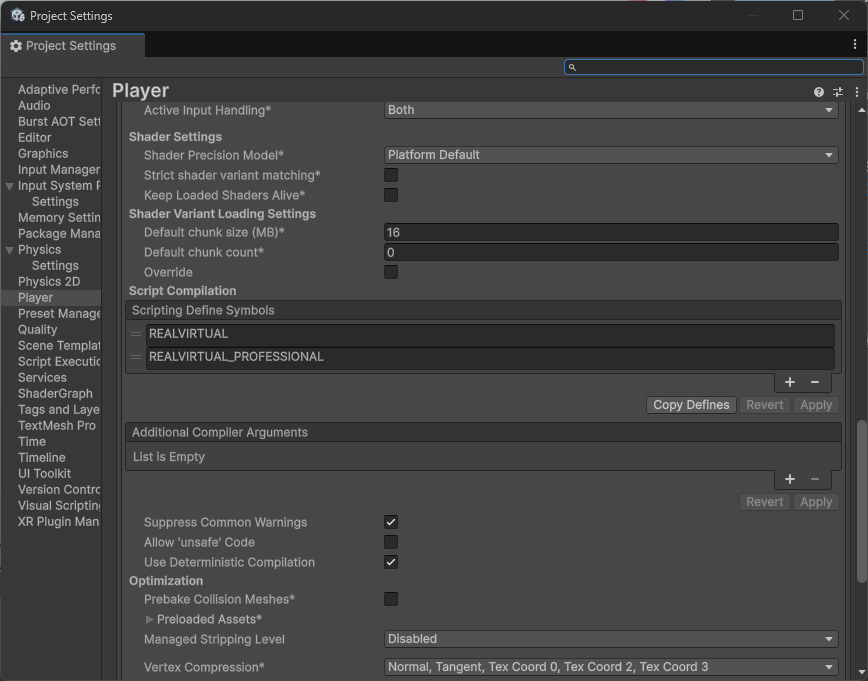Add an Additional Compiler Argument
The height and width of the screenshot is (681, 868).
[790, 479]
